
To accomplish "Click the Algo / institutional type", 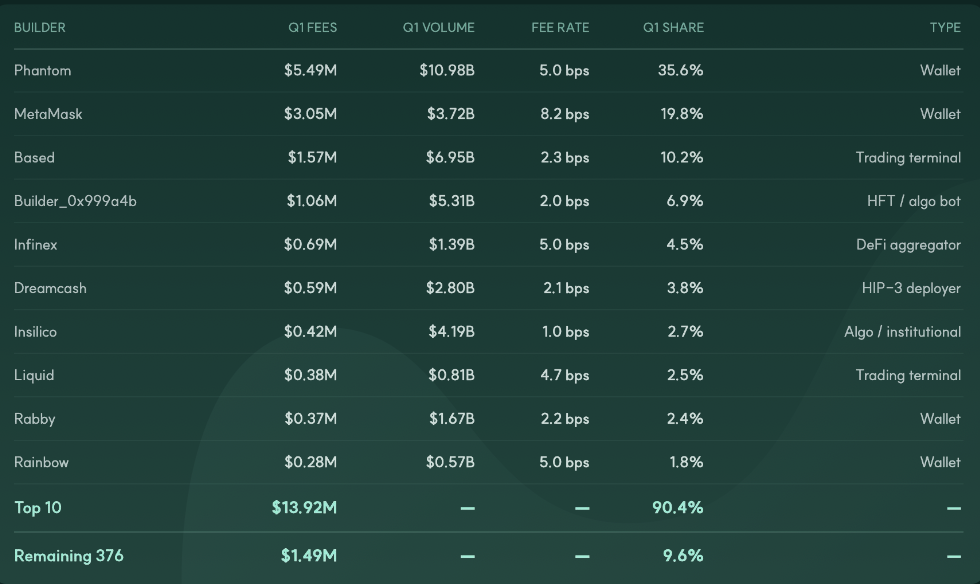I will (x=902, y=331).
